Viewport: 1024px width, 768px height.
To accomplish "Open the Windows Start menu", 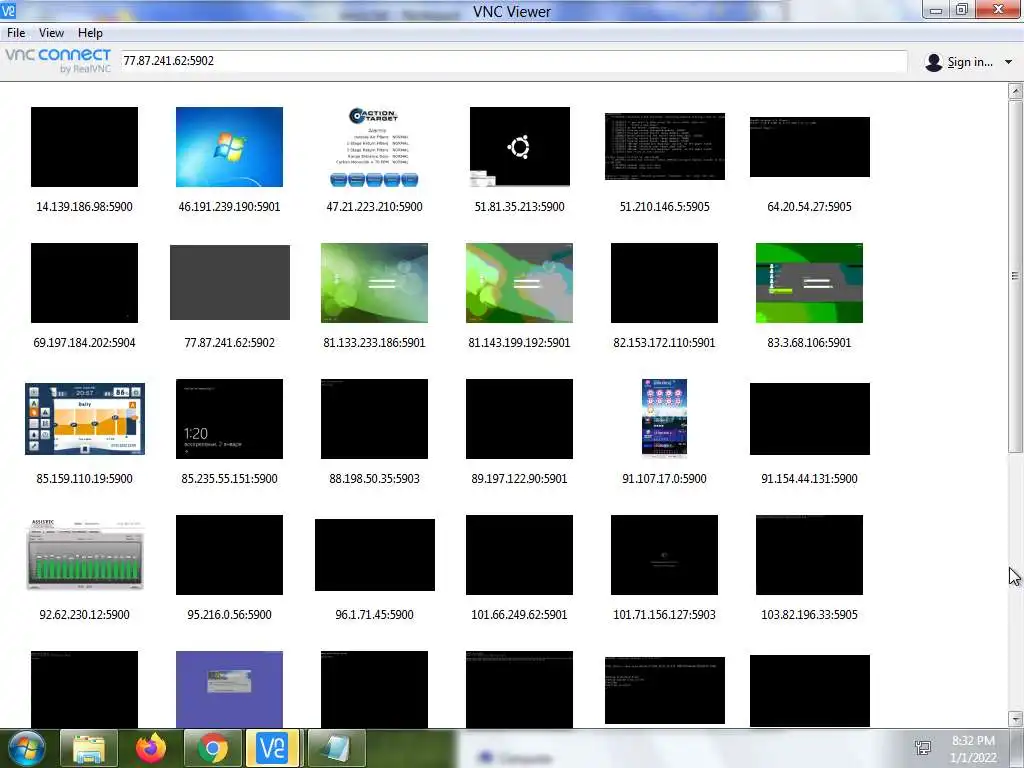I will click(x=27, y=748).
